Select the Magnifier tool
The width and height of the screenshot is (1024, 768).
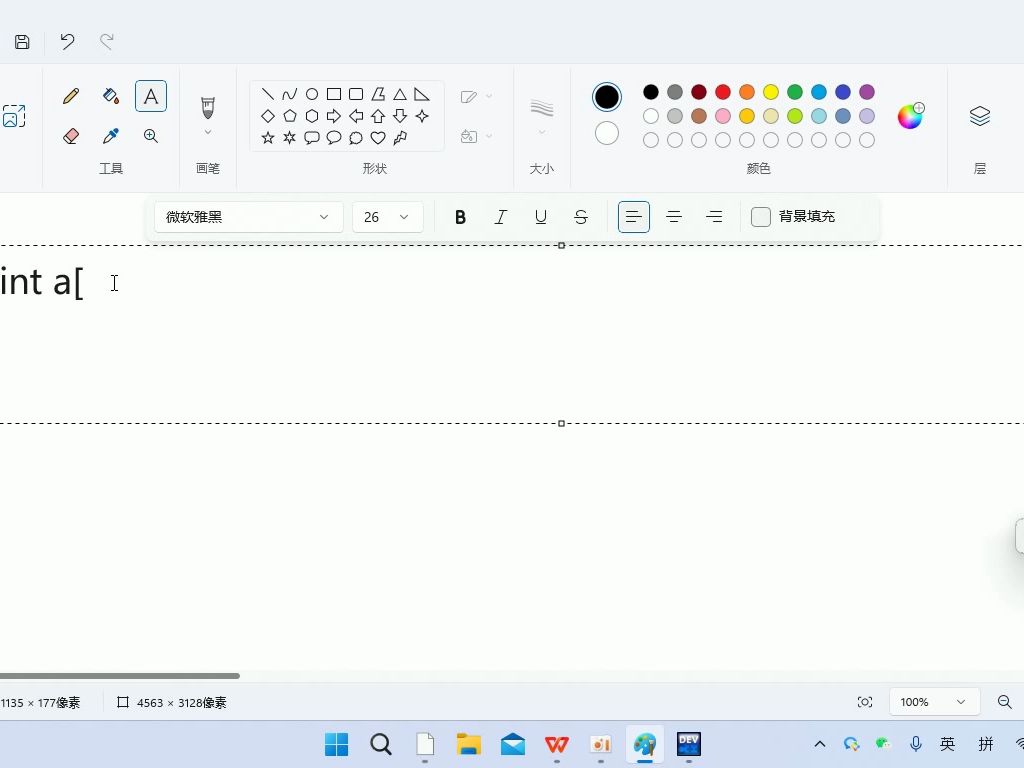point(150,135)
